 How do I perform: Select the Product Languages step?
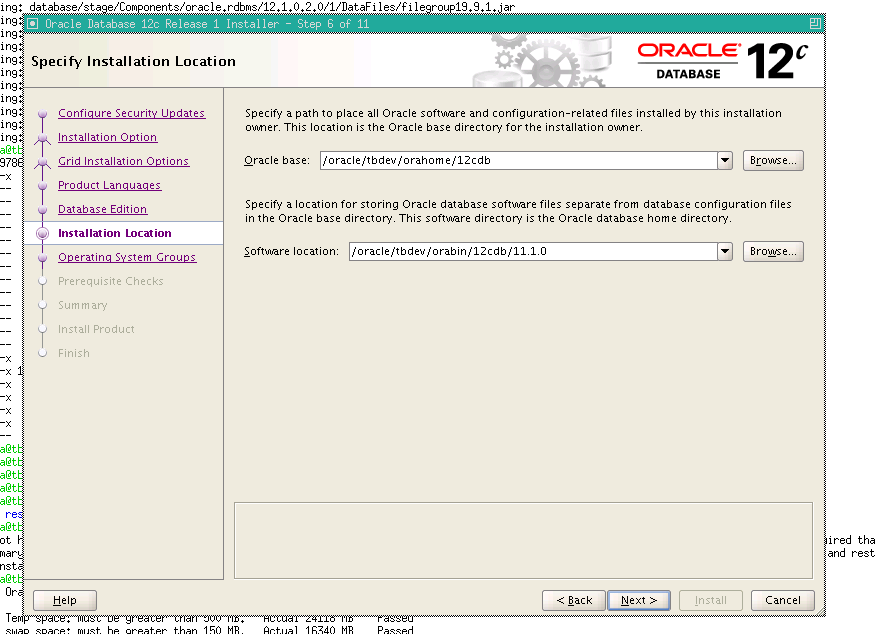pyautogui.click(x=109, y=184)
